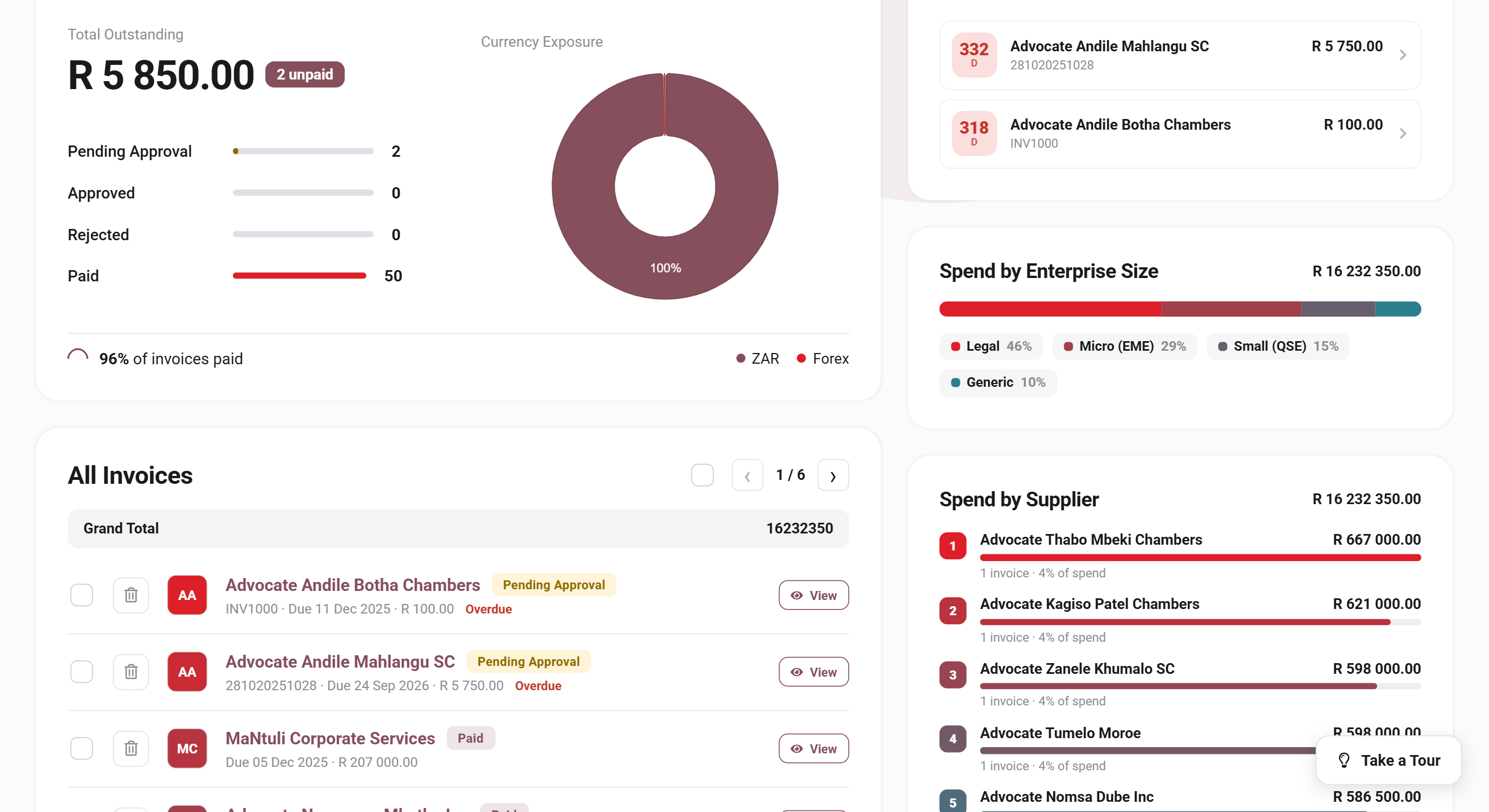Screen dimensions: 1489x812
Task: Click the Paid status progress bar
Action: (x=303, y=276)
